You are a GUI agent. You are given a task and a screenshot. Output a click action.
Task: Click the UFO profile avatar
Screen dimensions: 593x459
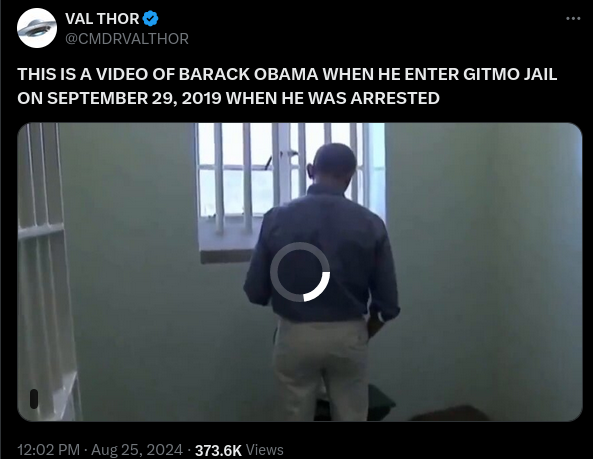pyautogui.click(x=37, y=28)
